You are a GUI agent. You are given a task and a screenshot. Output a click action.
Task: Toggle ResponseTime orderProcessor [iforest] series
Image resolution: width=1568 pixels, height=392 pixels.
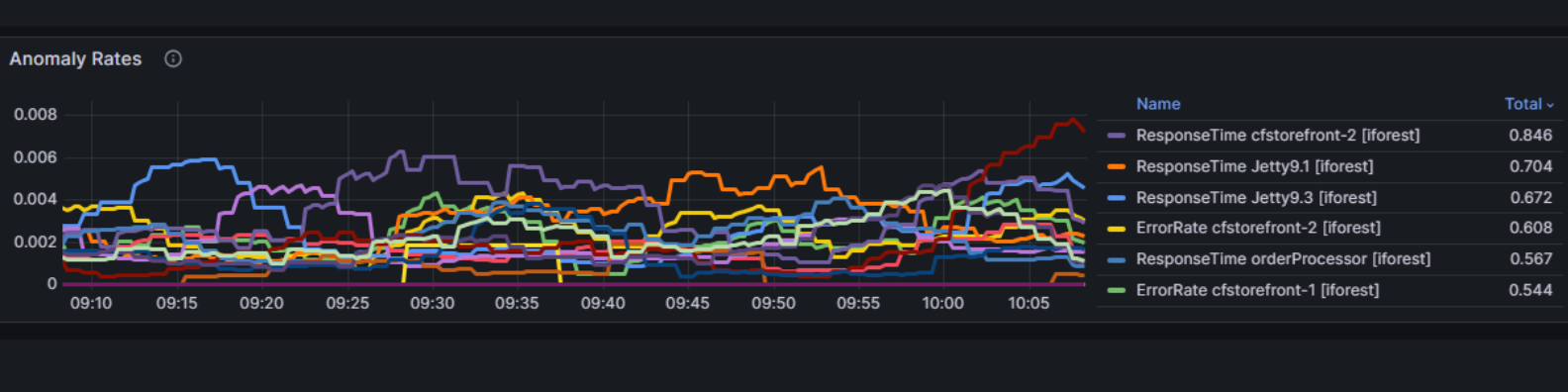[1283, 259]
